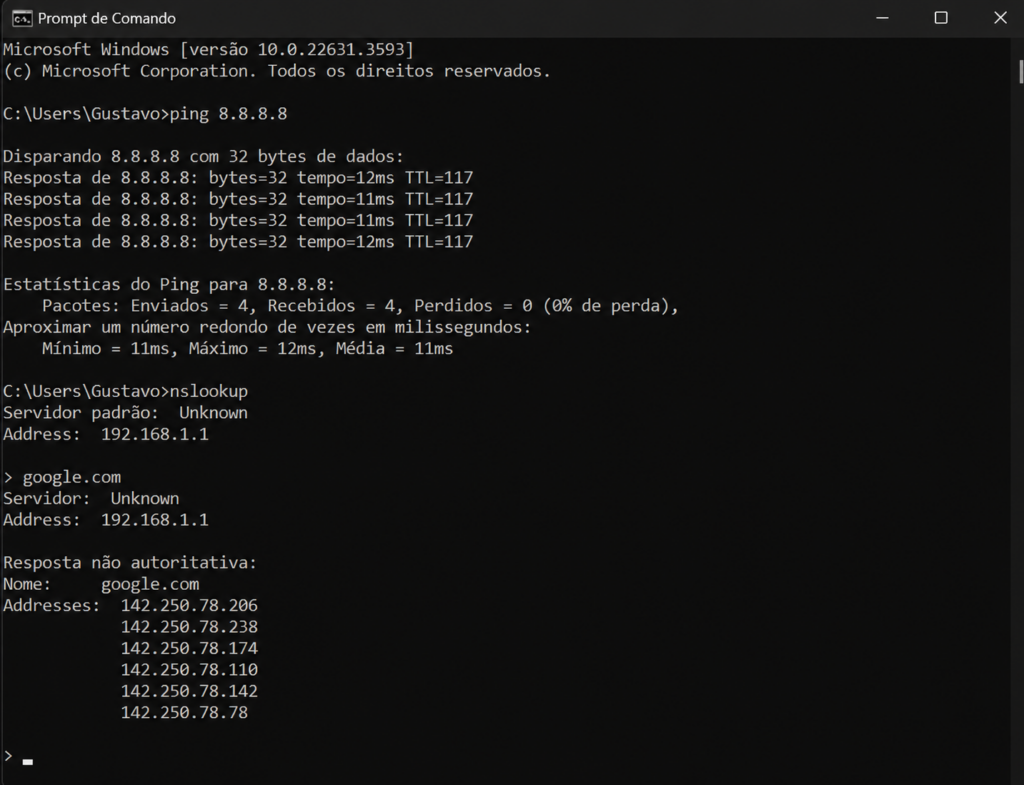Click the 'Prompt de Comando' window title text
The width and height of the screenshot is (1024, 785).
pos(106,18)
